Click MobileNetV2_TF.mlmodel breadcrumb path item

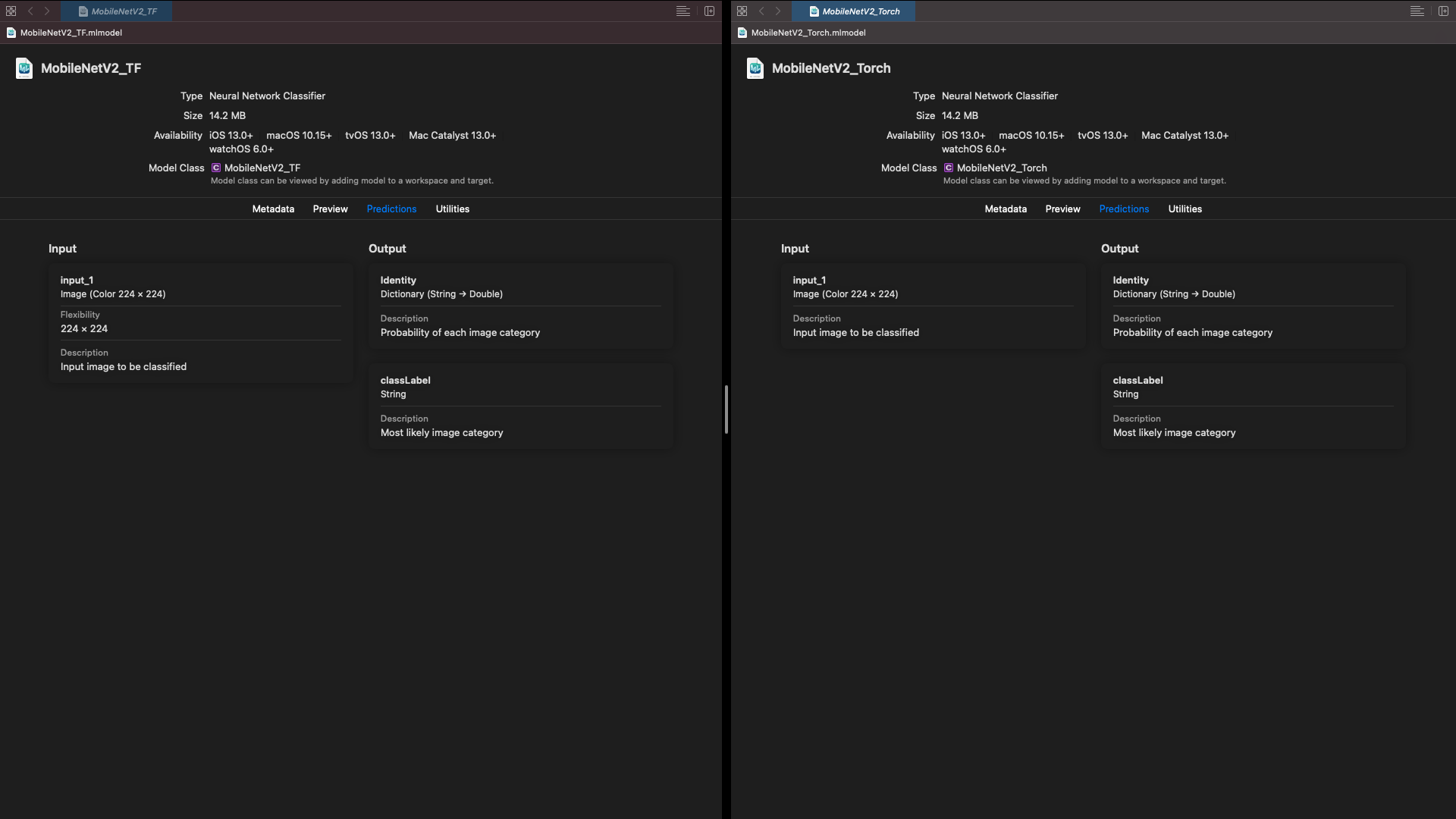[71, 33]
